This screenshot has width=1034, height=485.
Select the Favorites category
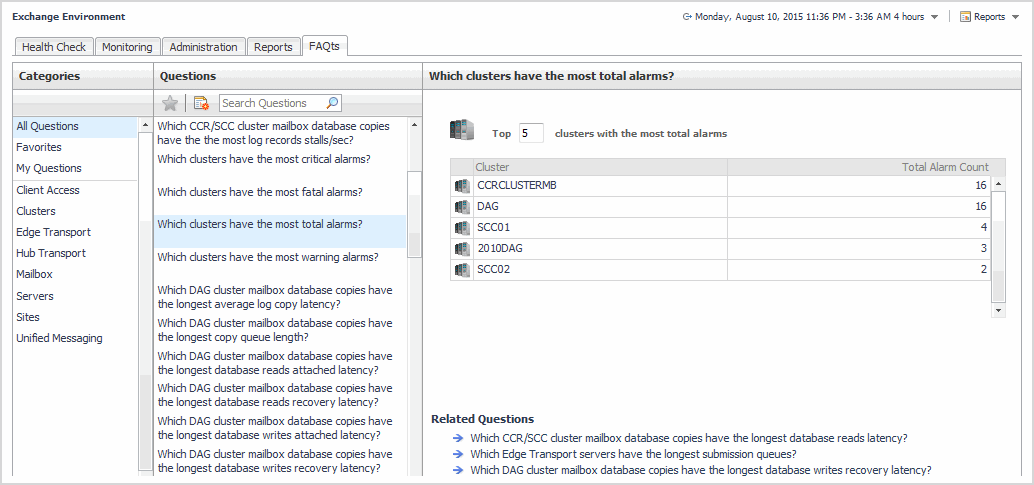click(39, 148)
